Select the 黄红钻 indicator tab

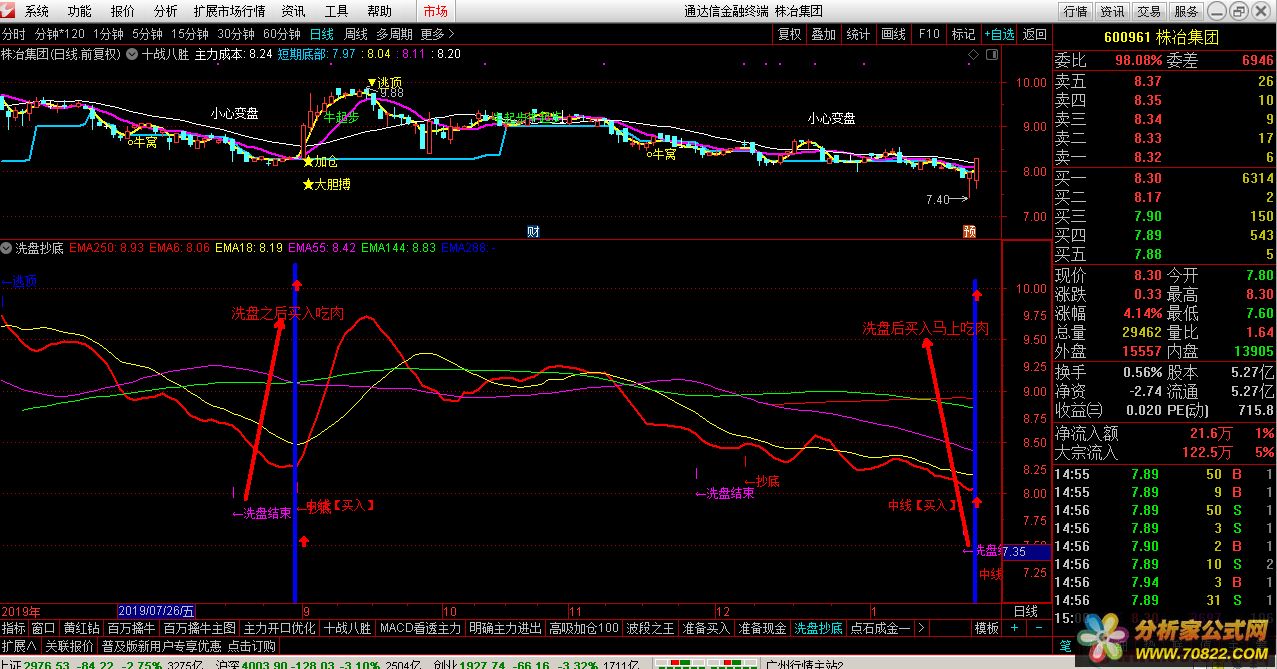pyautogui.click(x=82, y=628)
